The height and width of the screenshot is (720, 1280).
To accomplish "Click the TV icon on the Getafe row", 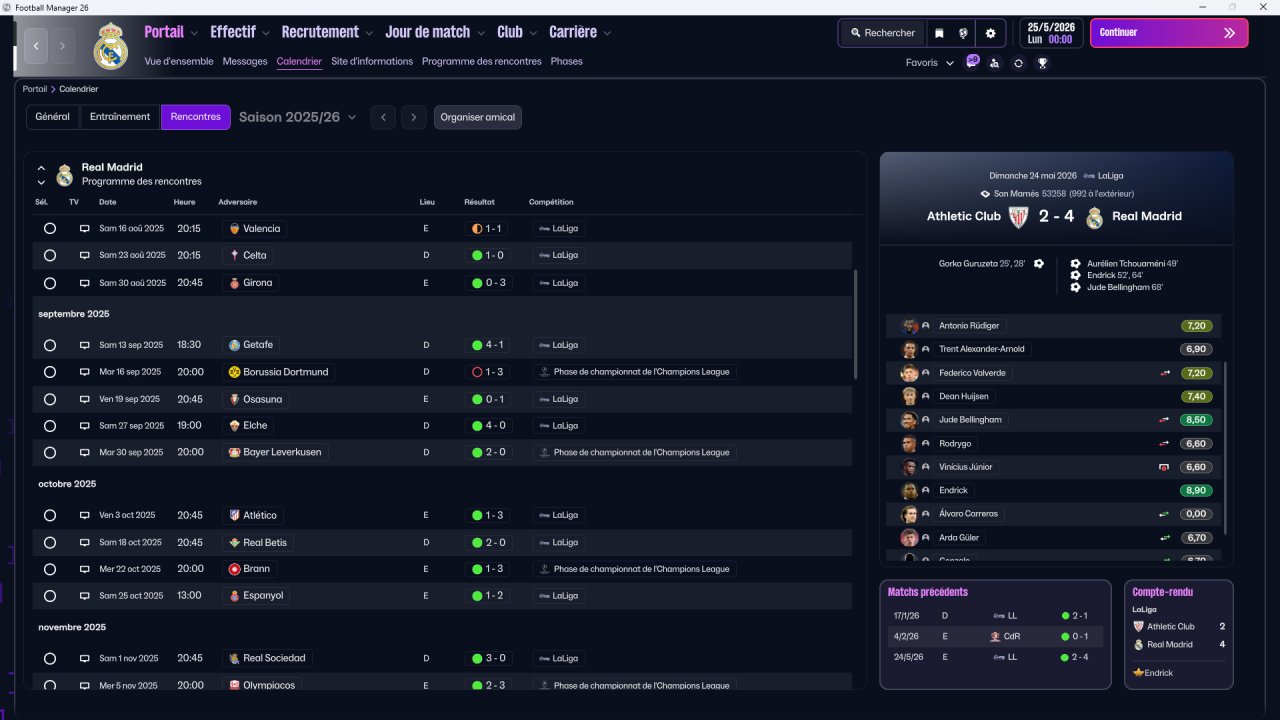I will tap(85, 346).
